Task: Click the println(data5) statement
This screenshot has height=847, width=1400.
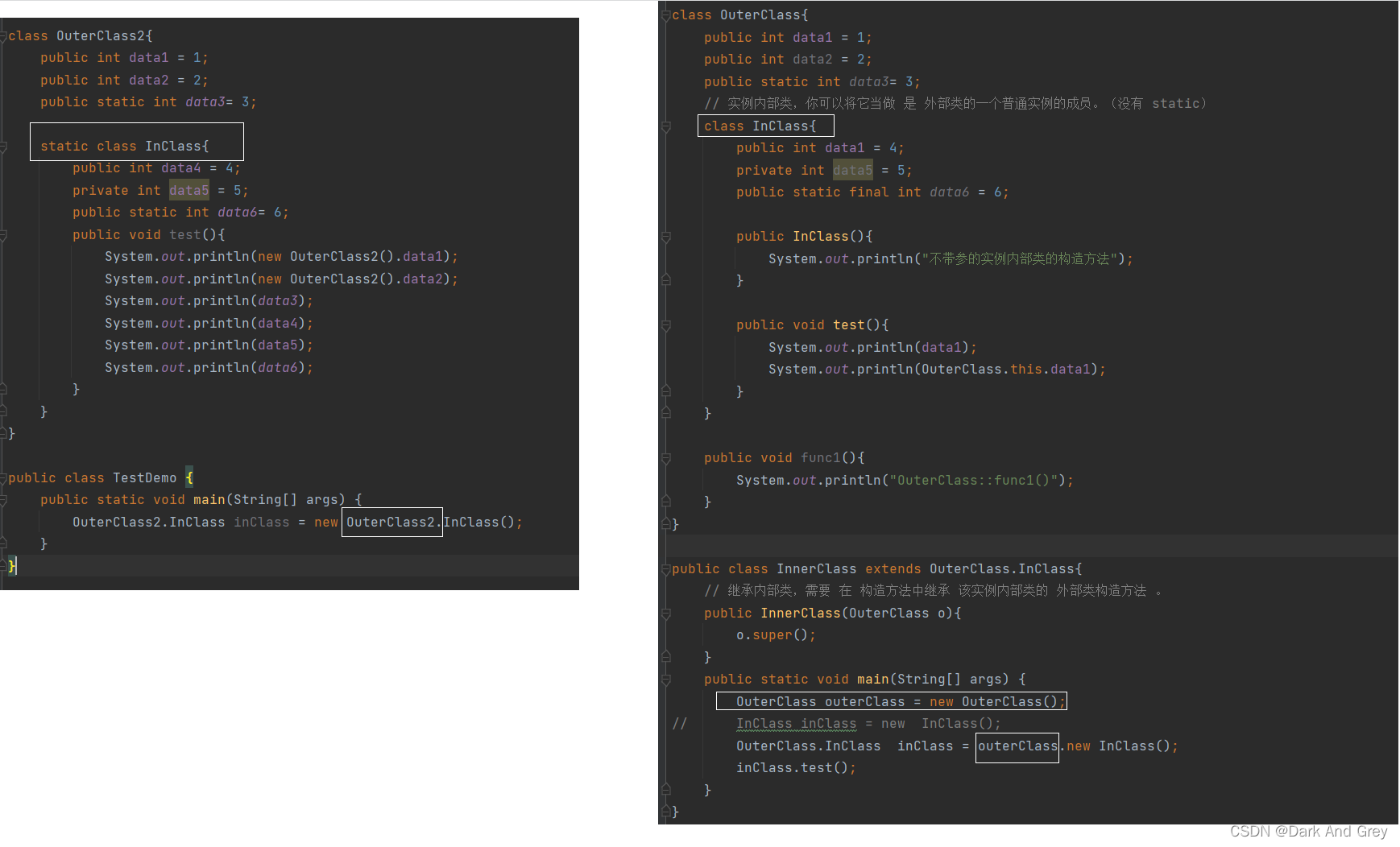Action: [209, 345]
